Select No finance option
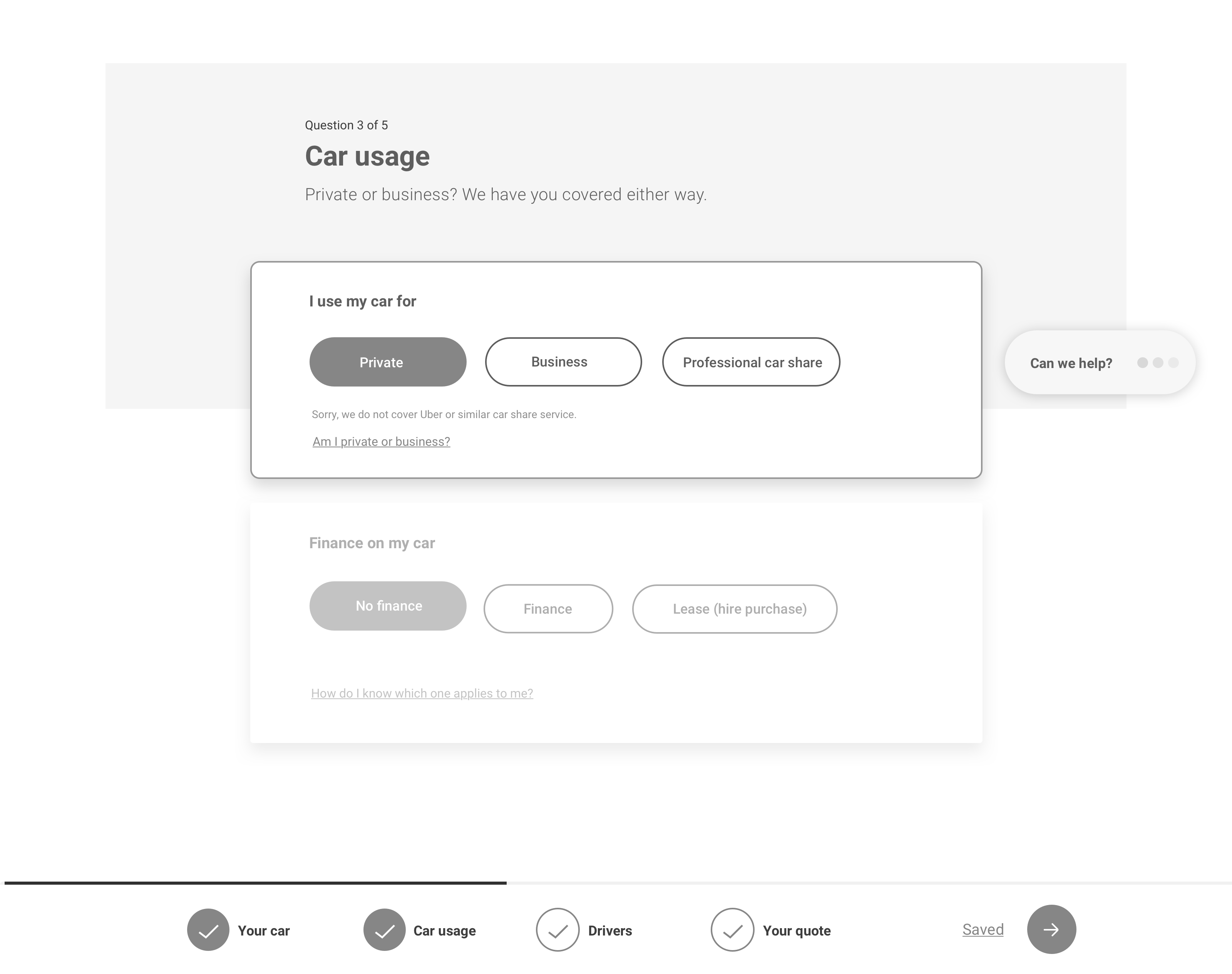1232x974 pixels. point(388,606)
